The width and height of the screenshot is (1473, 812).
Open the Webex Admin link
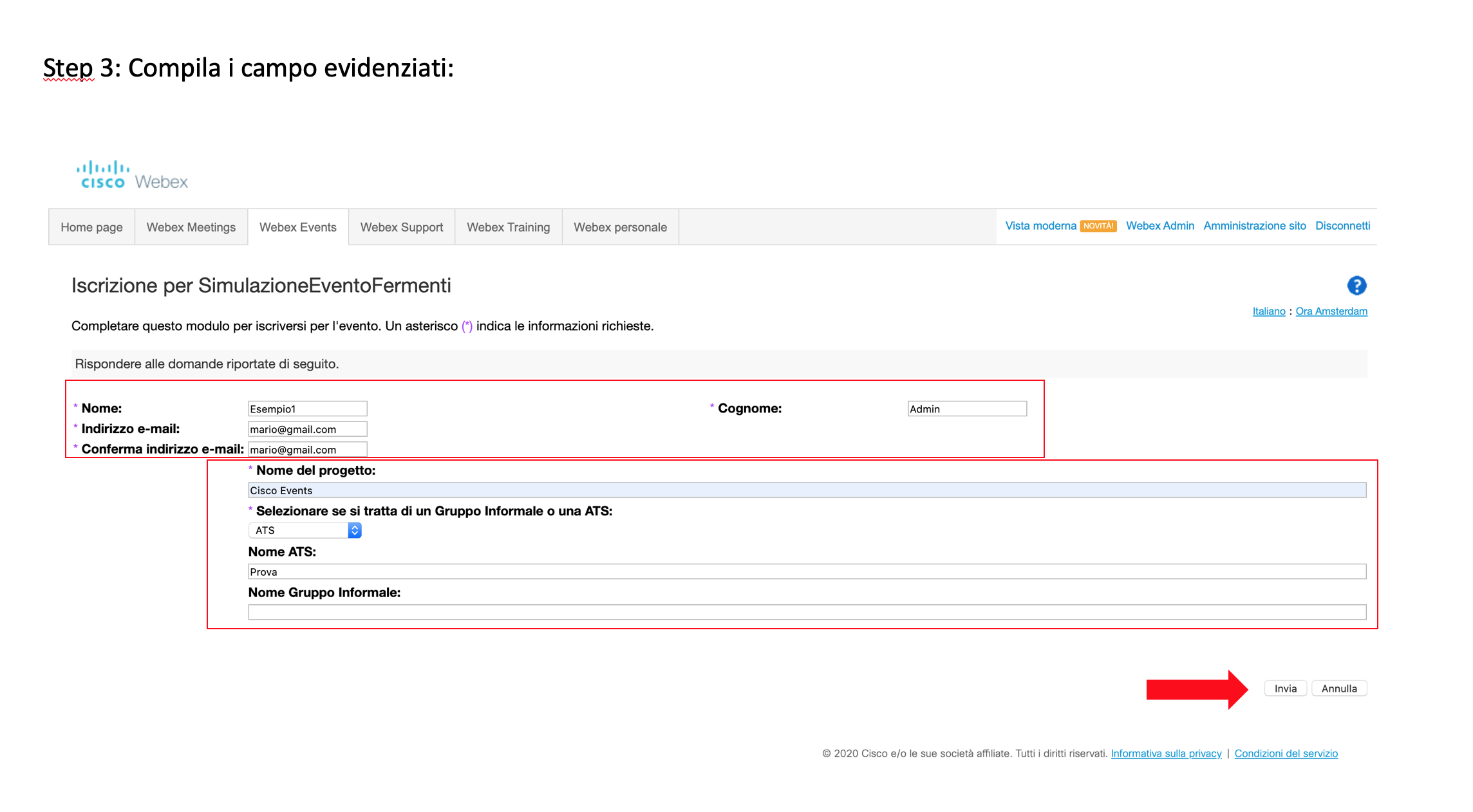[x=1160, y=226]
